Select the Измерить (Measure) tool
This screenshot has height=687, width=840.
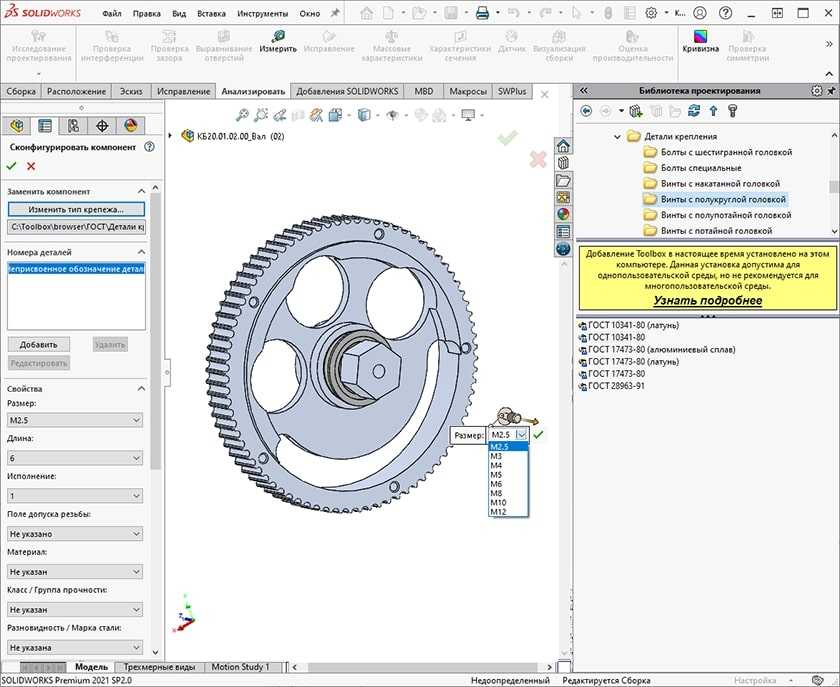point(278,42)
